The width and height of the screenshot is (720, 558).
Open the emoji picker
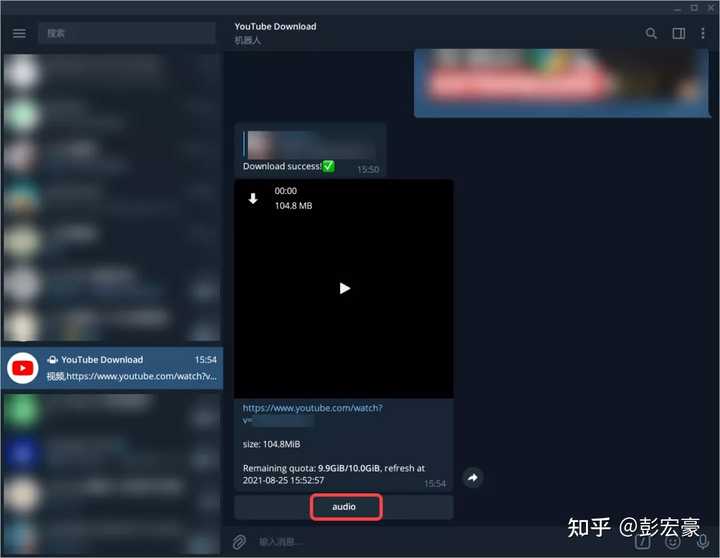coord(673,542)
